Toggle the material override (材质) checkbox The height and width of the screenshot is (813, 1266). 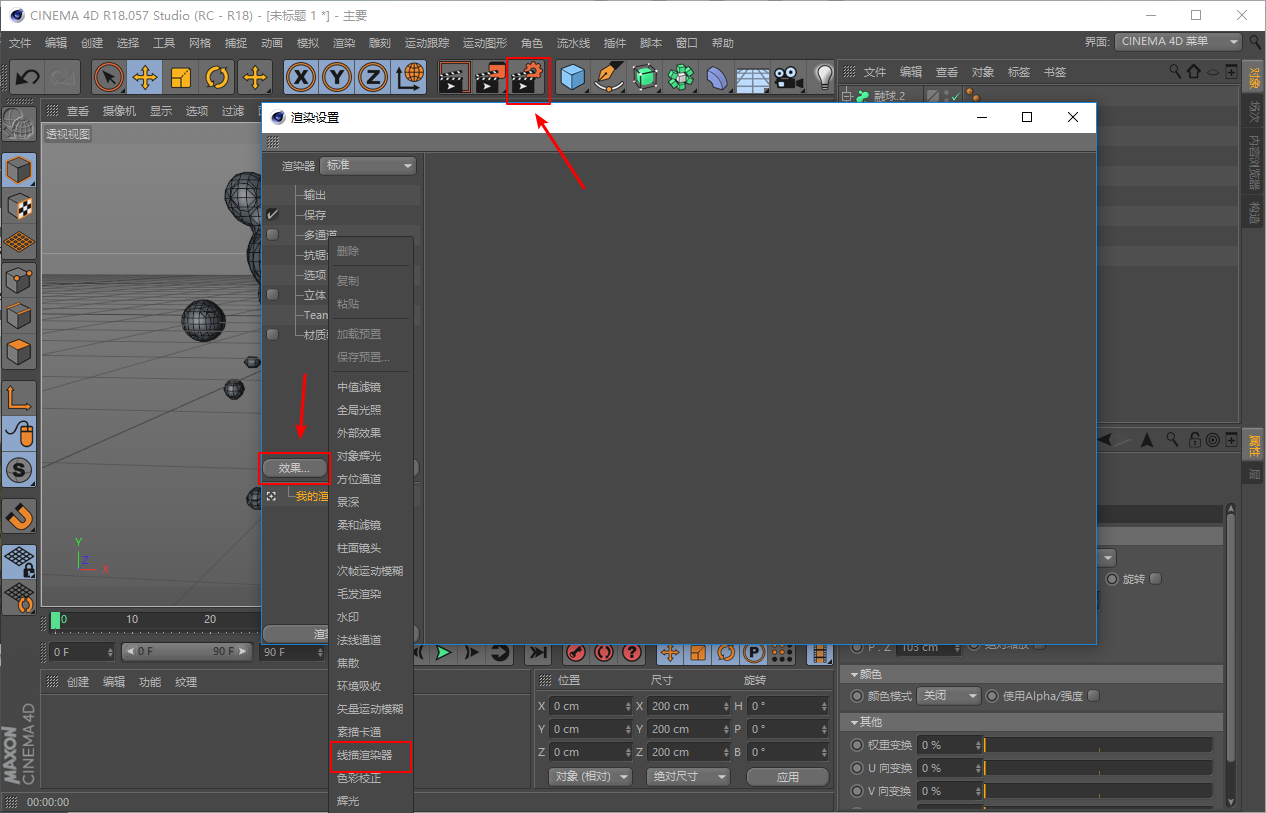(272, 334)
